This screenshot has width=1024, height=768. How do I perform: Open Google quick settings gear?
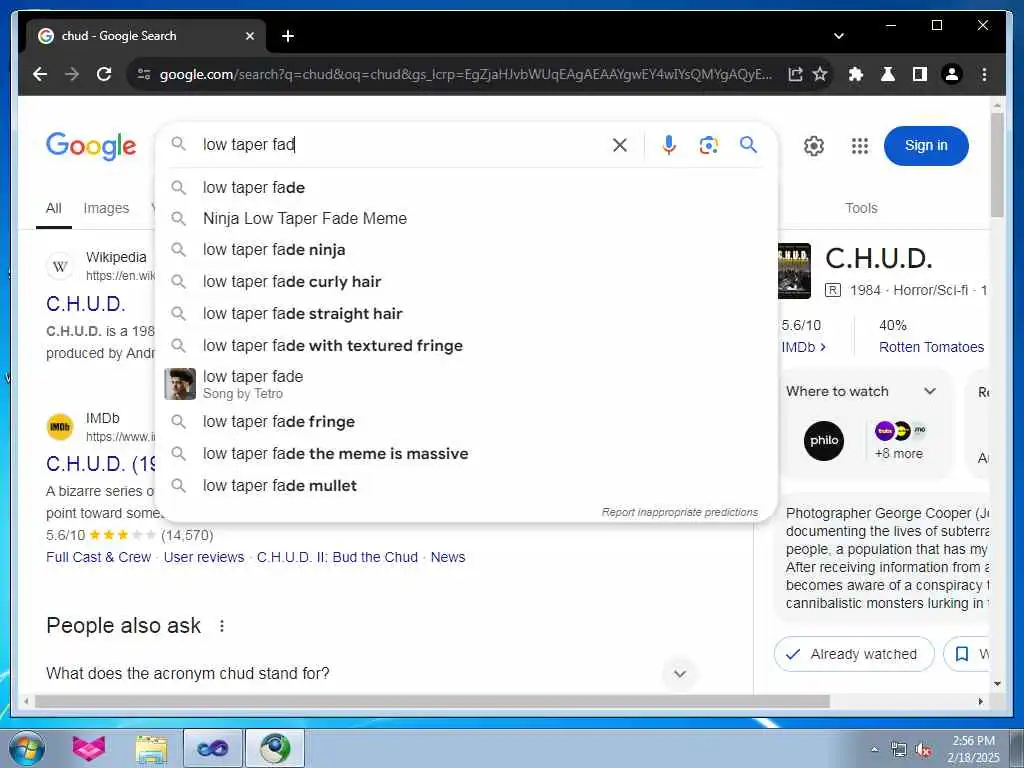click(814, 146)
